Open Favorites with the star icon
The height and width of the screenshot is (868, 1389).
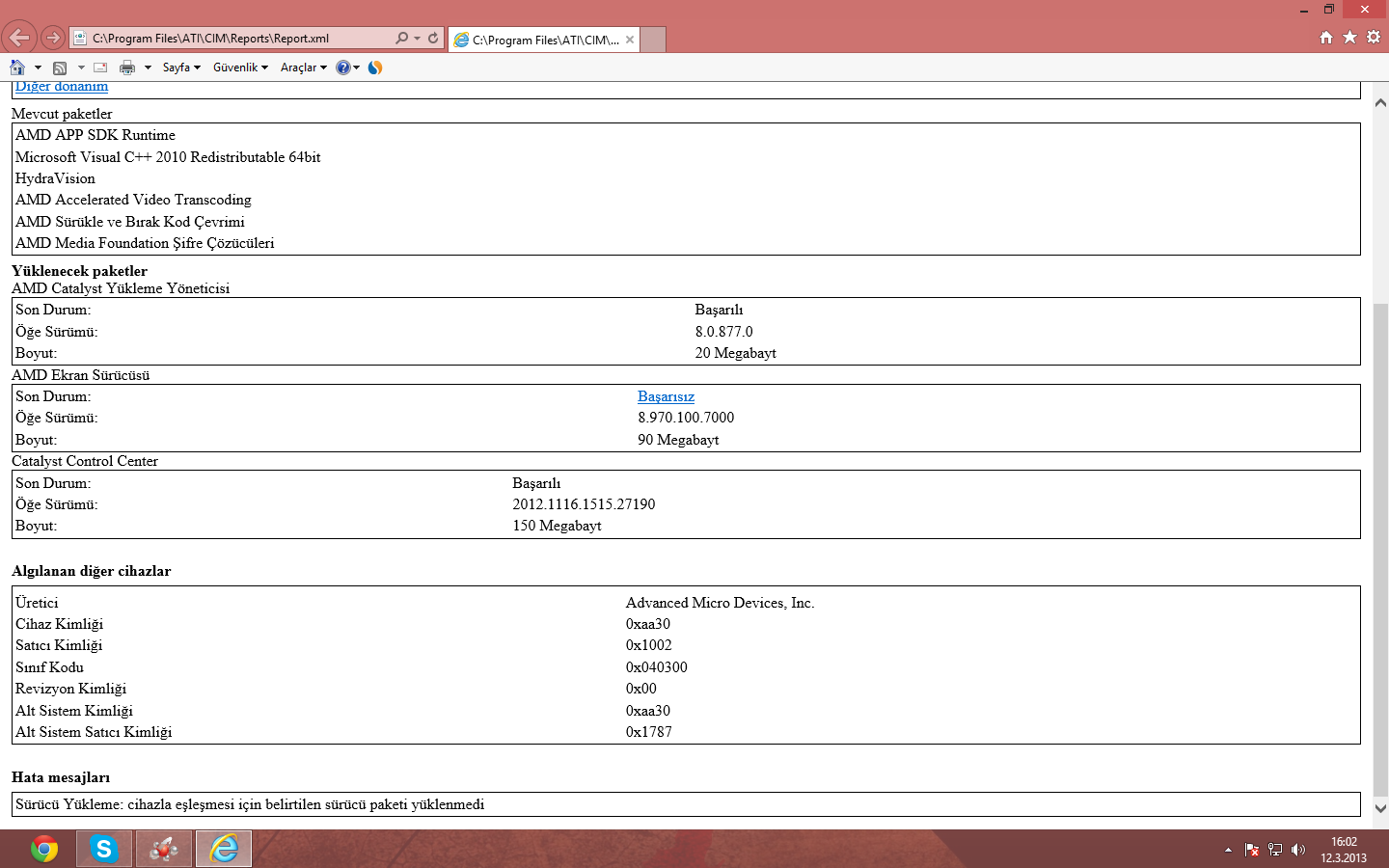(x=1349, y=37)
